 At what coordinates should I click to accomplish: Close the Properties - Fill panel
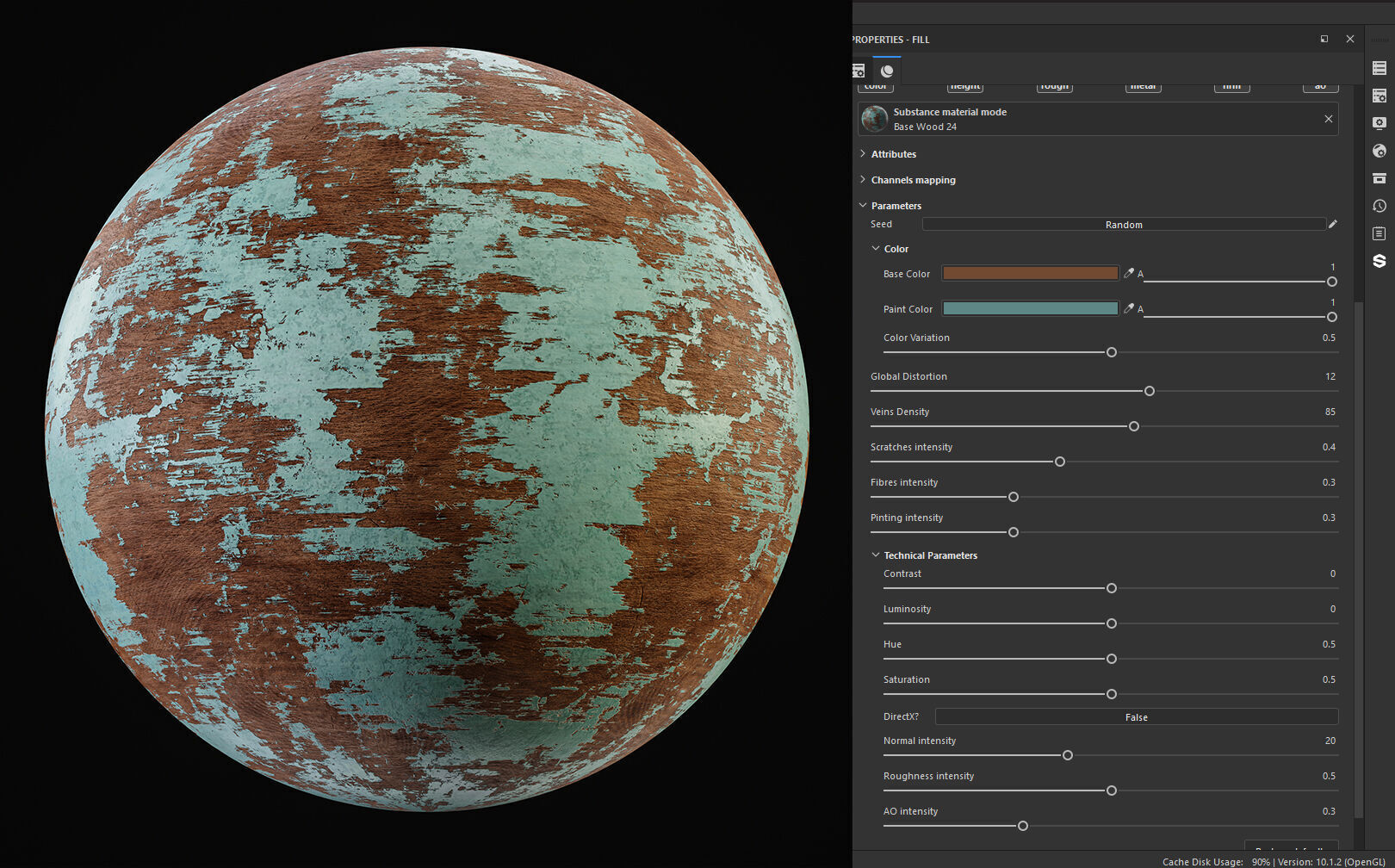point(1350,39)
